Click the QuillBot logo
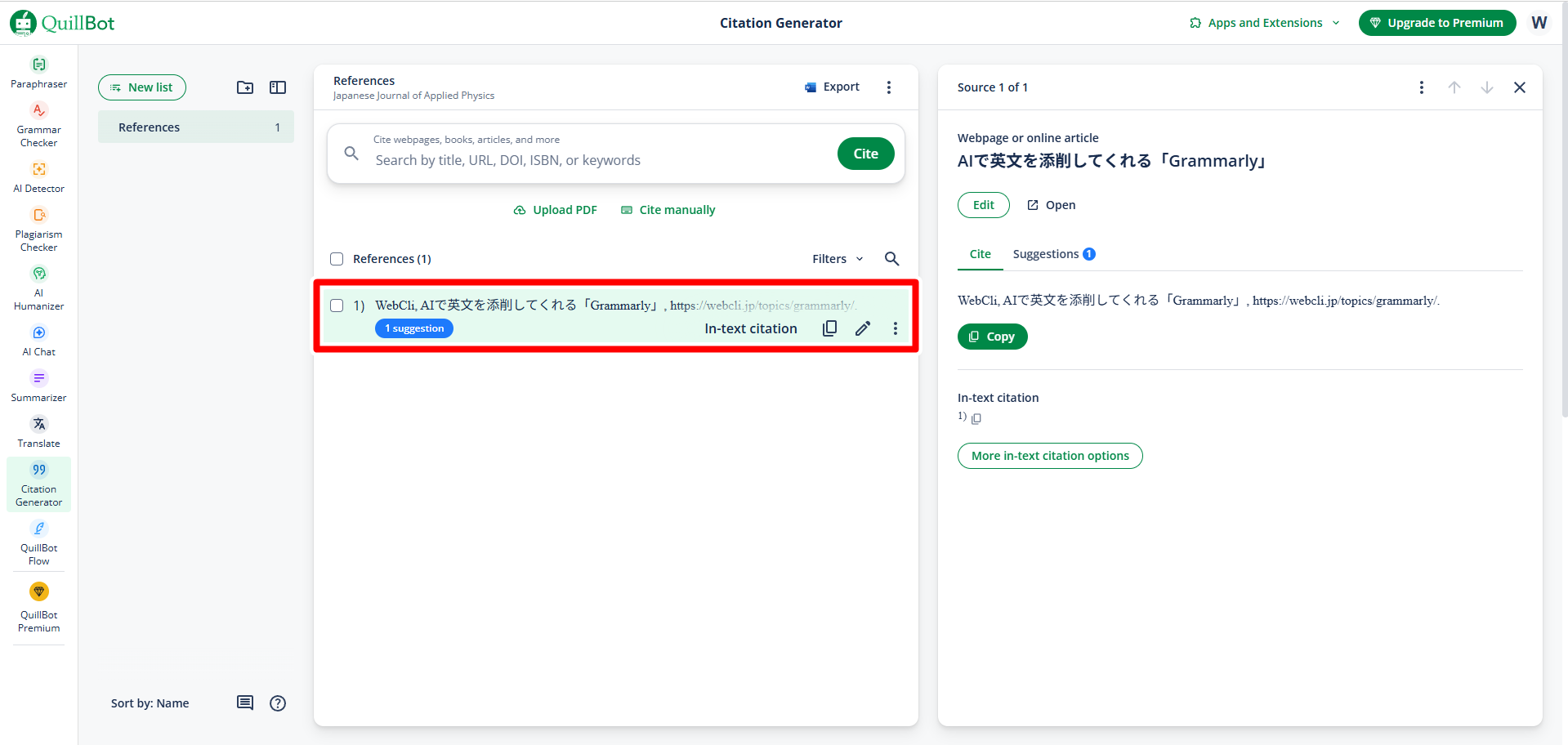The height and width of the screenshot is (745, 1568). (62, 23)
